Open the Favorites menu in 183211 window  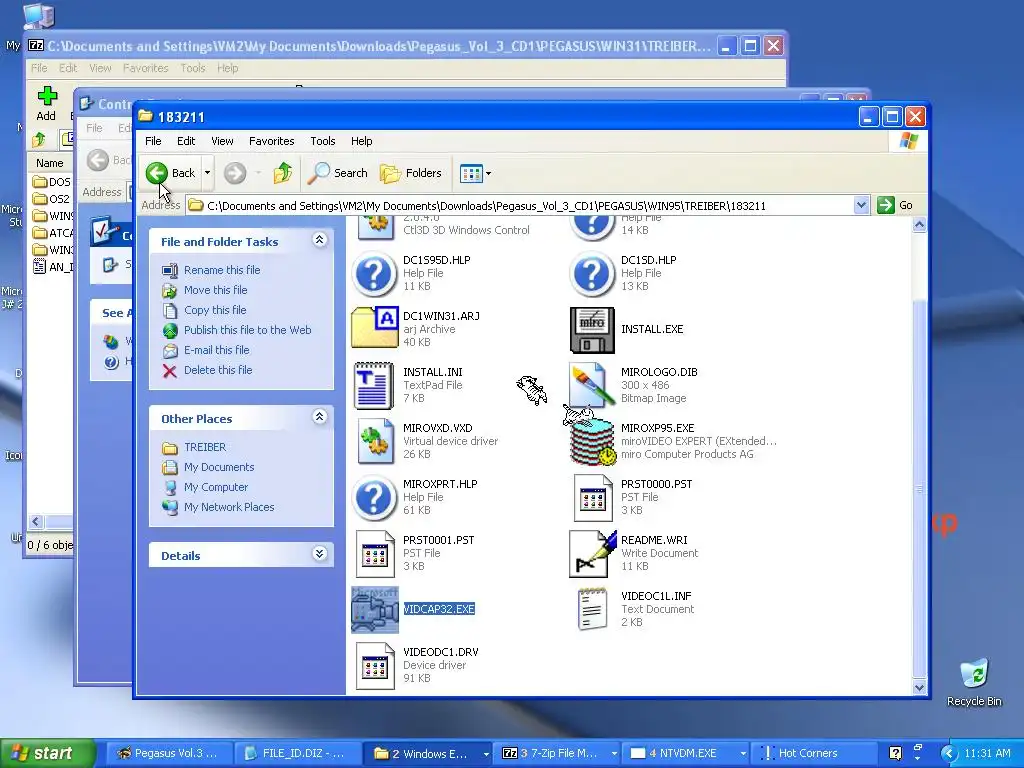point(272,141)
